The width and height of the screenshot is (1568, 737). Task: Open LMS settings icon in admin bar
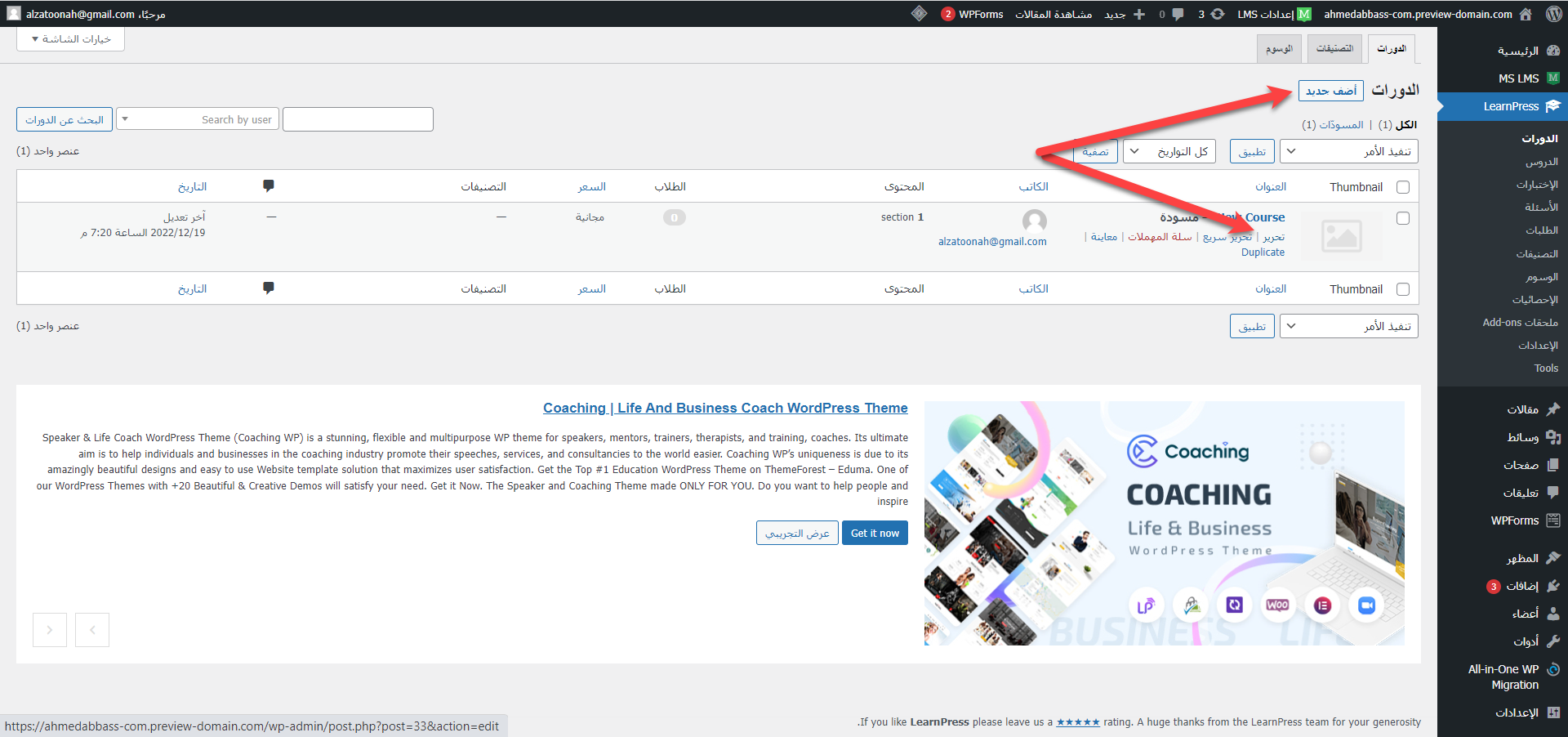point(1304,14)
